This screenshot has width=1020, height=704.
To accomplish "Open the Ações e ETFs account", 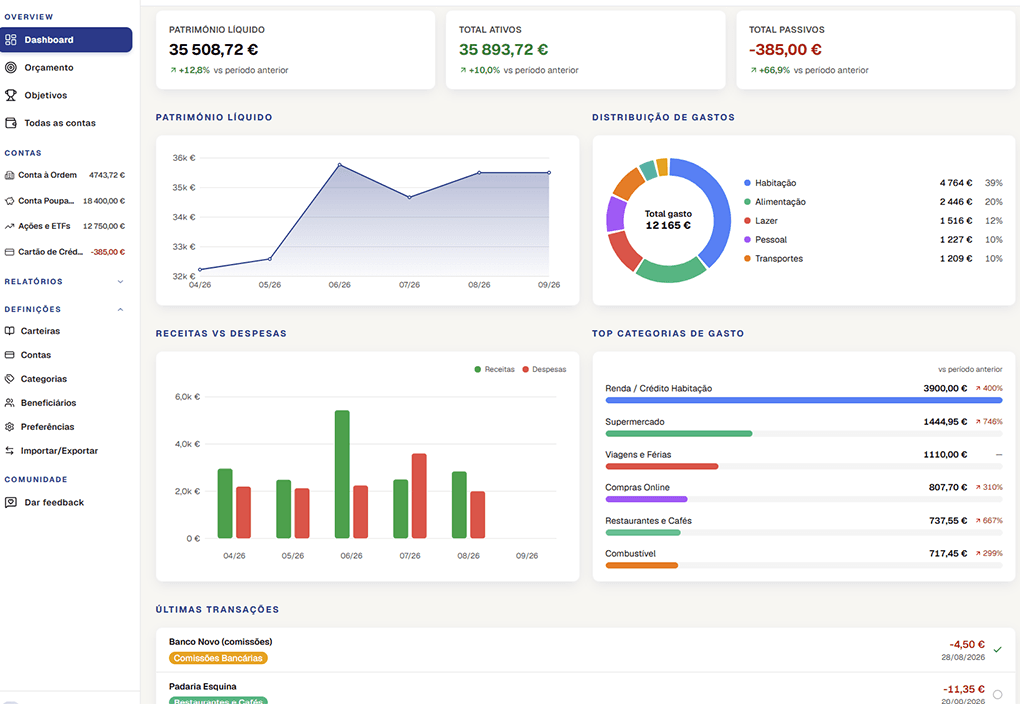I will 65,226.
